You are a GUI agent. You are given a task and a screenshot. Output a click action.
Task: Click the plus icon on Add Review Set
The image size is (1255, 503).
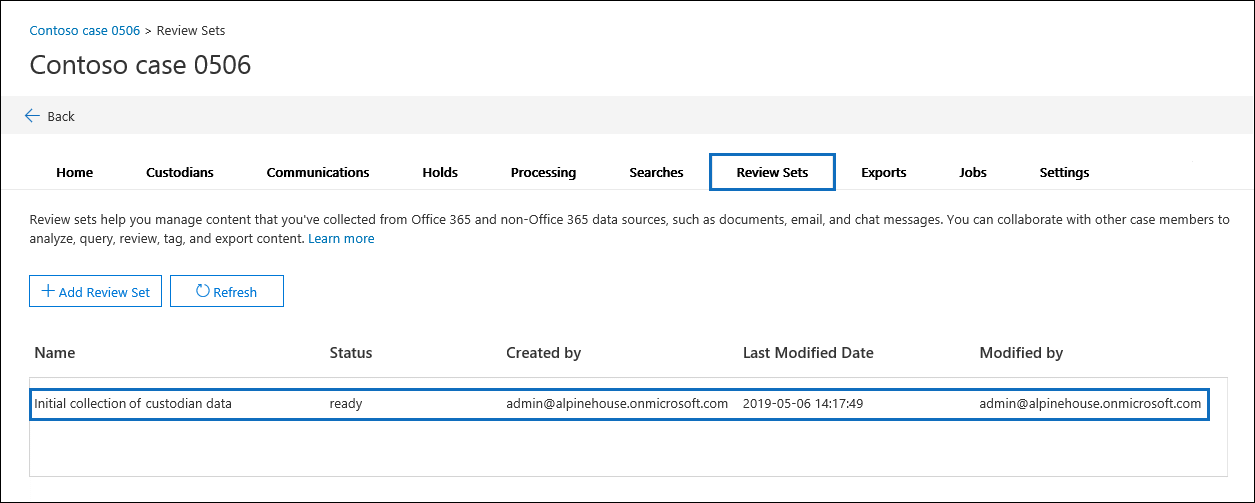(47, 292)
